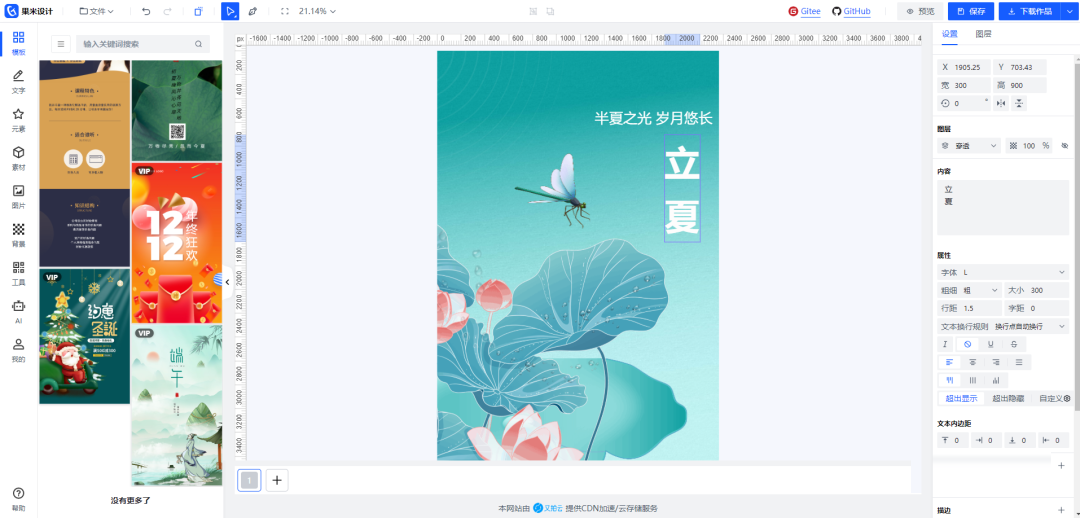Flip the element vertically
This screenshot has width=1080, height=518.
[x=1019, y=103]
